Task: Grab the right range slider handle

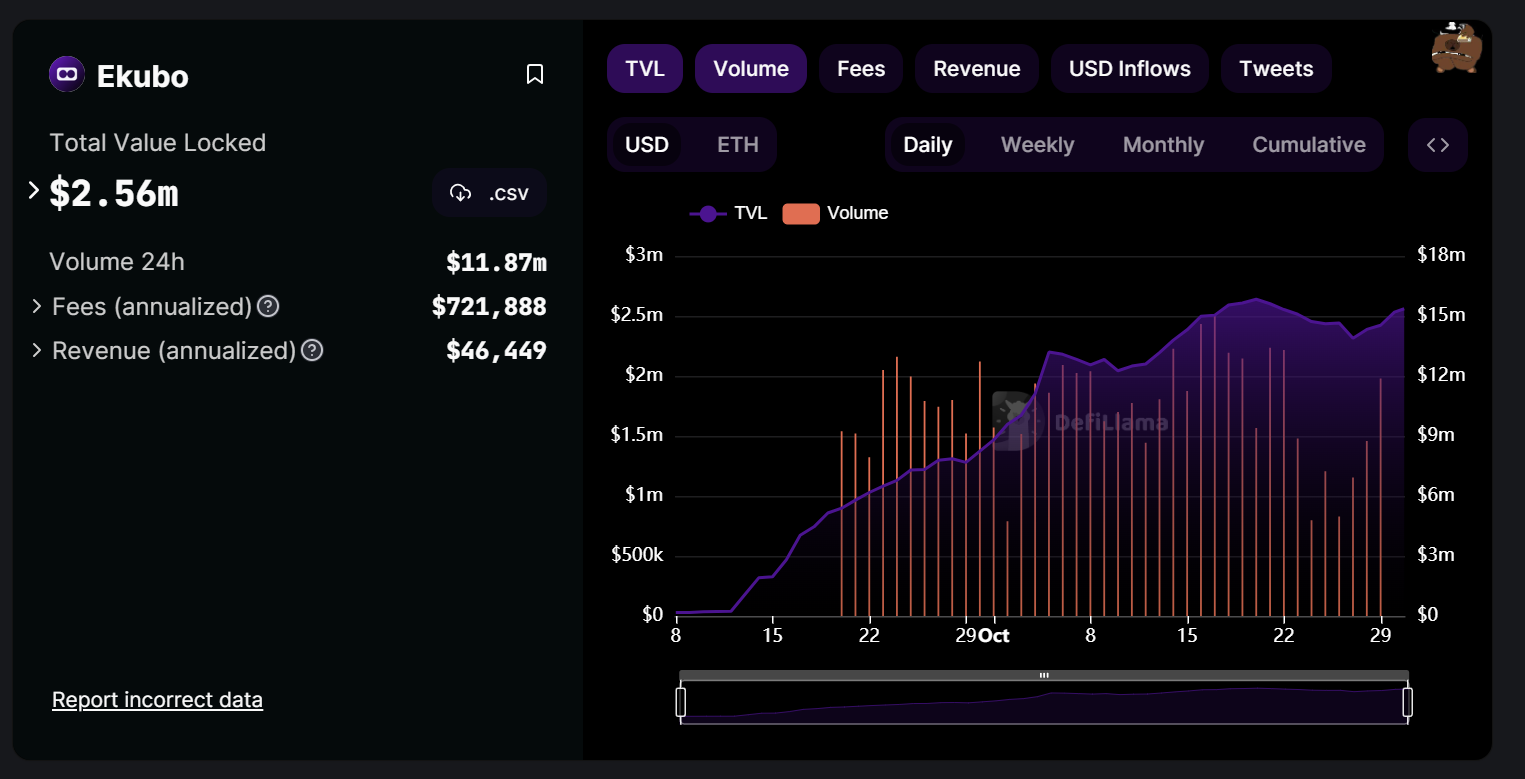Action: (x=1407, y=702)
